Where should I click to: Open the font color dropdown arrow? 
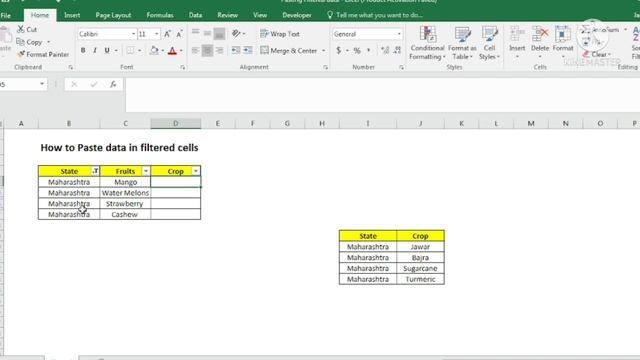point(181,51)
